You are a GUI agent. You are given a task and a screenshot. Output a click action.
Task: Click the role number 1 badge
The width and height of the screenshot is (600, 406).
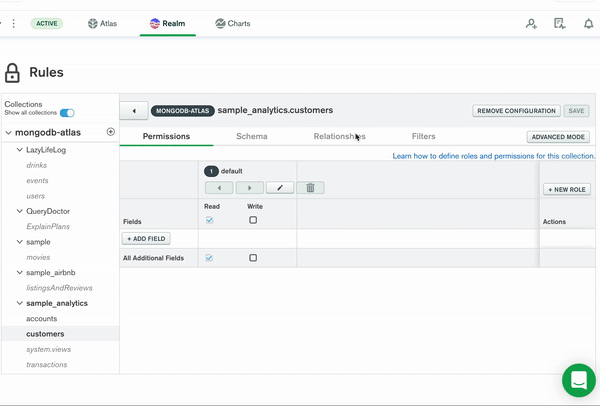point(211,171)
